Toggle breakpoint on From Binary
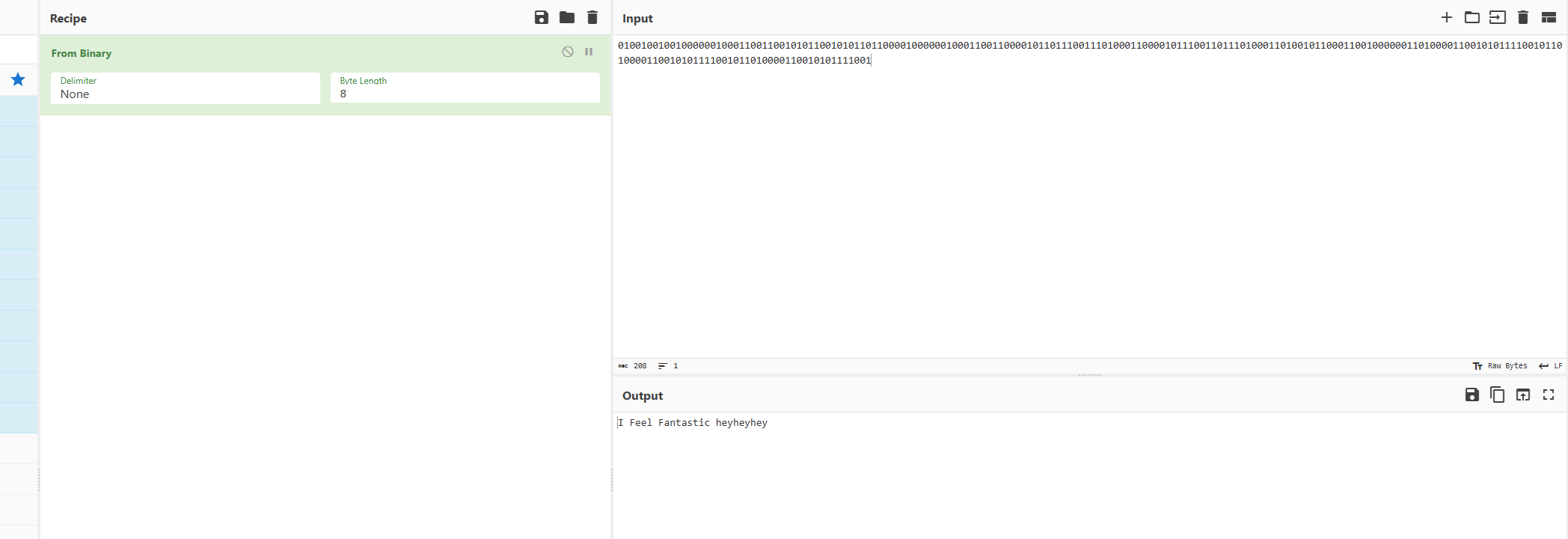1568x539 pixels. coord(589,52)
